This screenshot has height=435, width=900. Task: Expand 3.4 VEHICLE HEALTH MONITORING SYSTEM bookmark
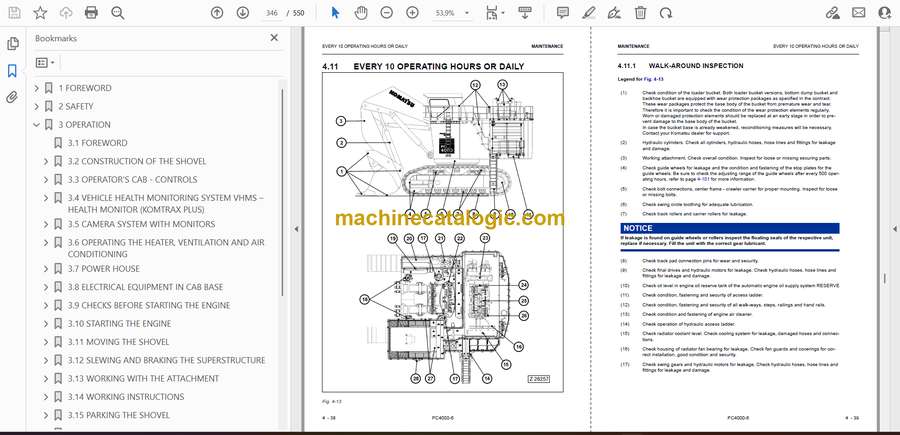[x=46, y=198]
